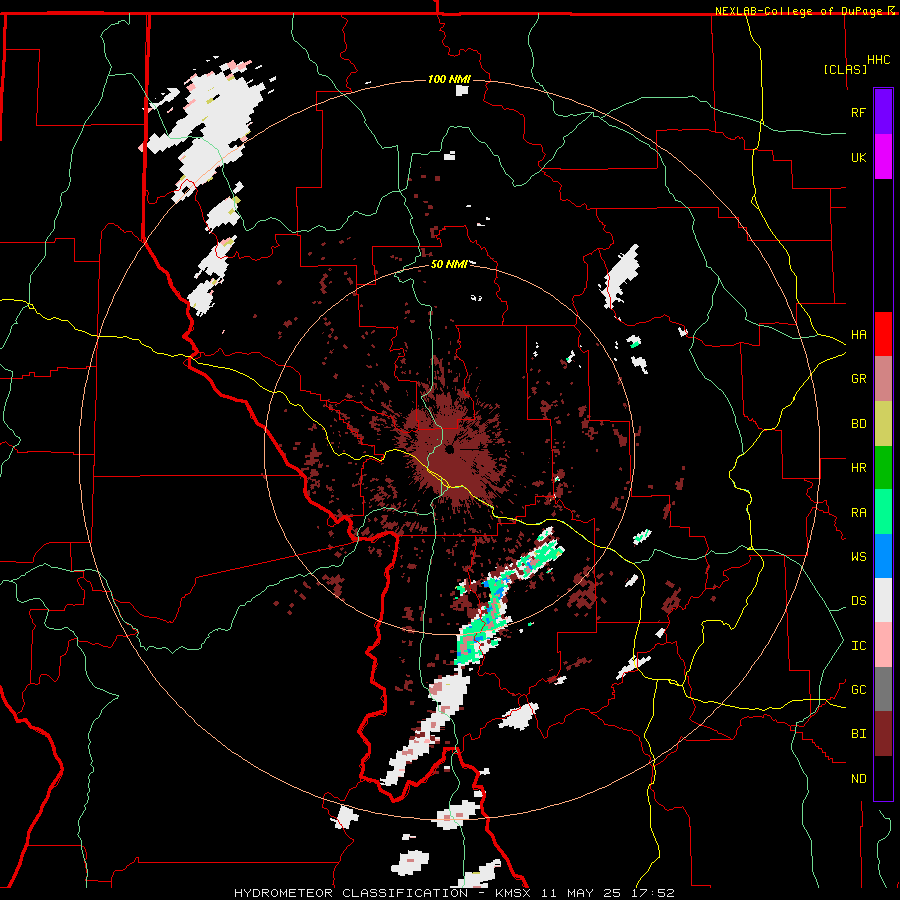The image size is (900, 900).
Task: Click the UK legend label
Action: coord(858,157)
